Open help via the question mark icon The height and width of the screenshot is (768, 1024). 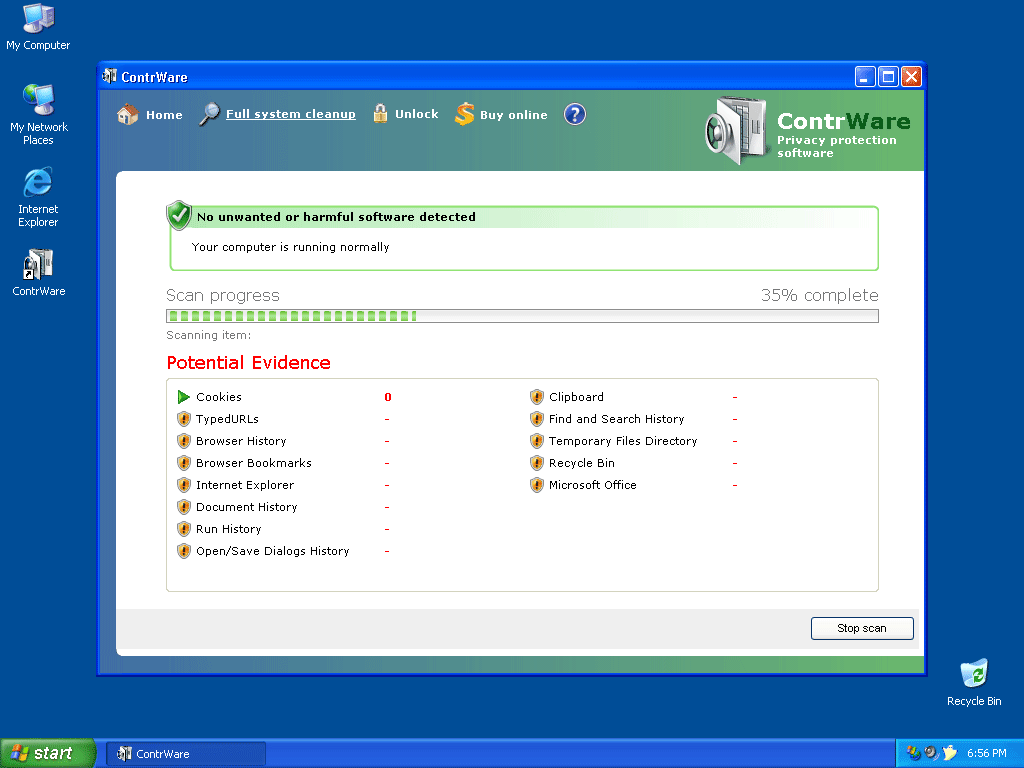coord(574,114)
